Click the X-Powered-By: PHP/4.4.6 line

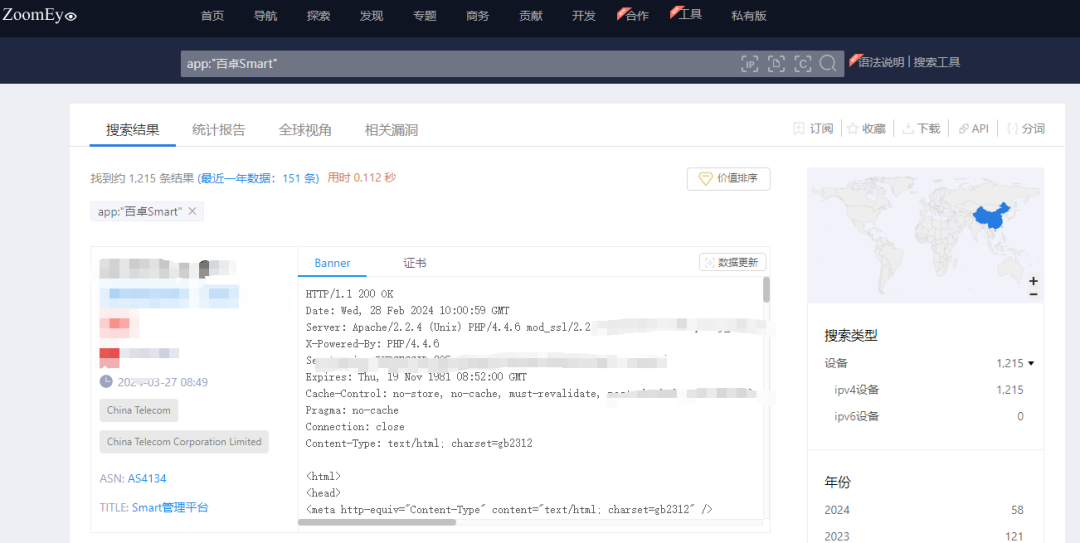coord(372,344)
